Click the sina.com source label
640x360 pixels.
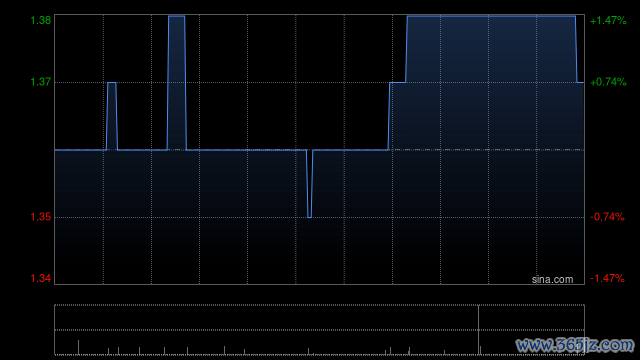(x=552, y=280)
